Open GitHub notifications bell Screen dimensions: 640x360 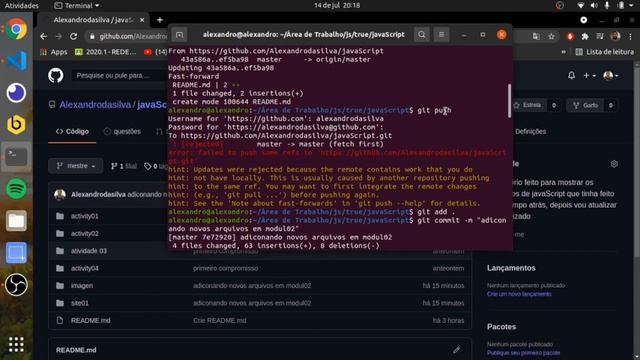571,76
